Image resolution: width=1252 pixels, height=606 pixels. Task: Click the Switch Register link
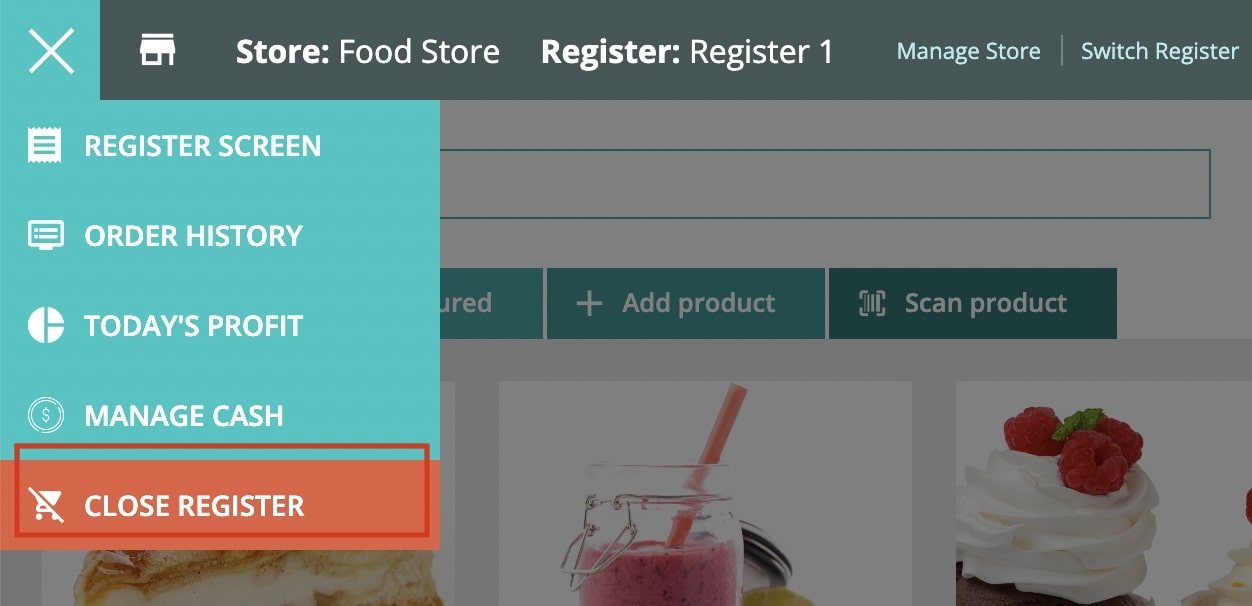click(1159, 51)
